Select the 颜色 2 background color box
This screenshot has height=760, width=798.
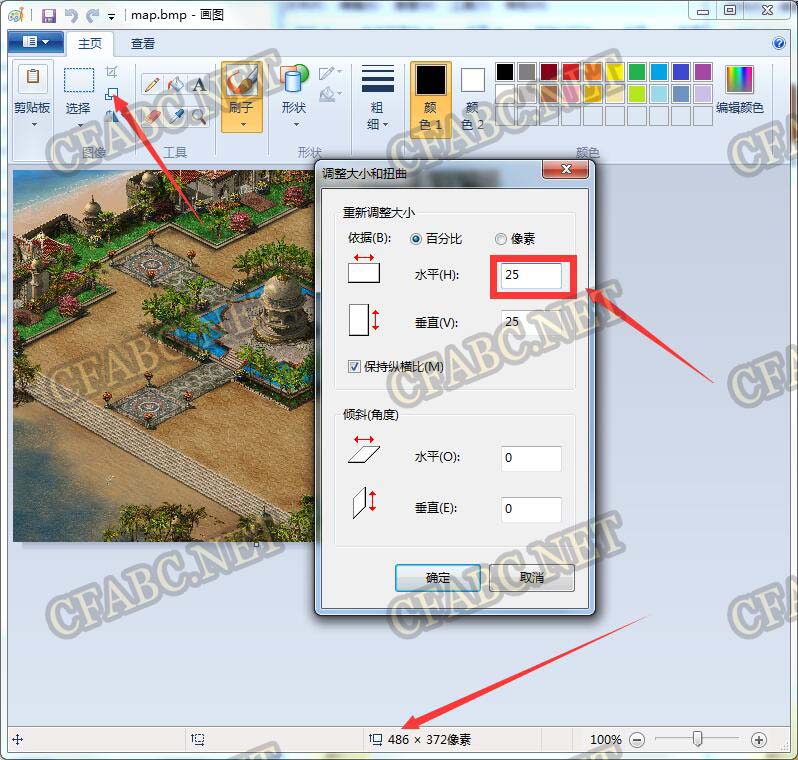pos(472,100)
